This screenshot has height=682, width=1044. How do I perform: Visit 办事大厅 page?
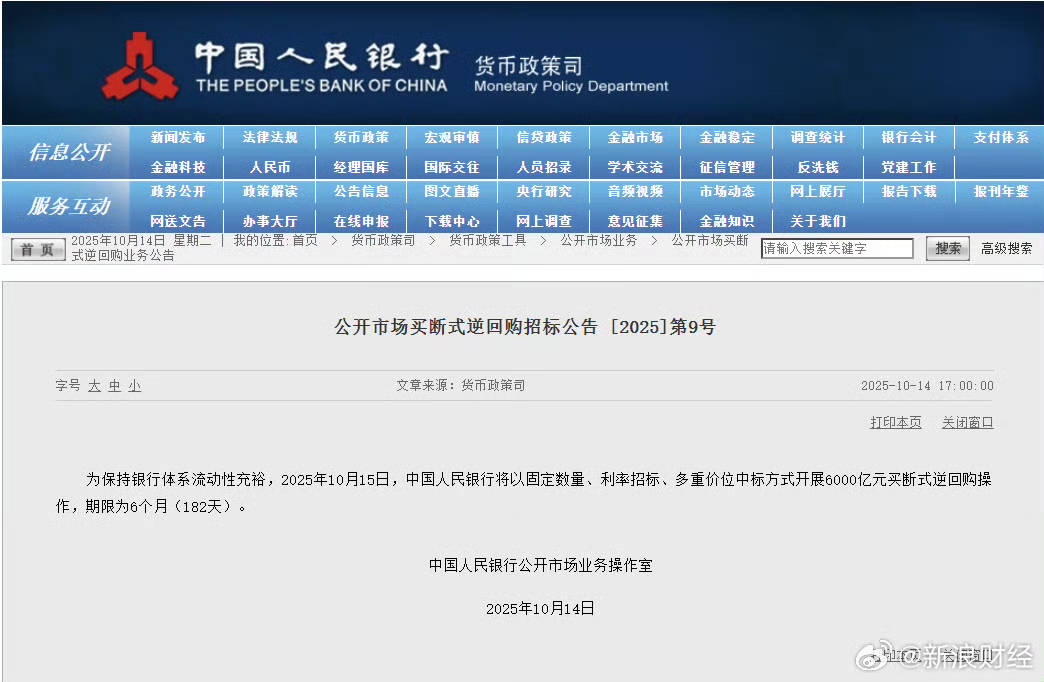[x=270, y=221]
